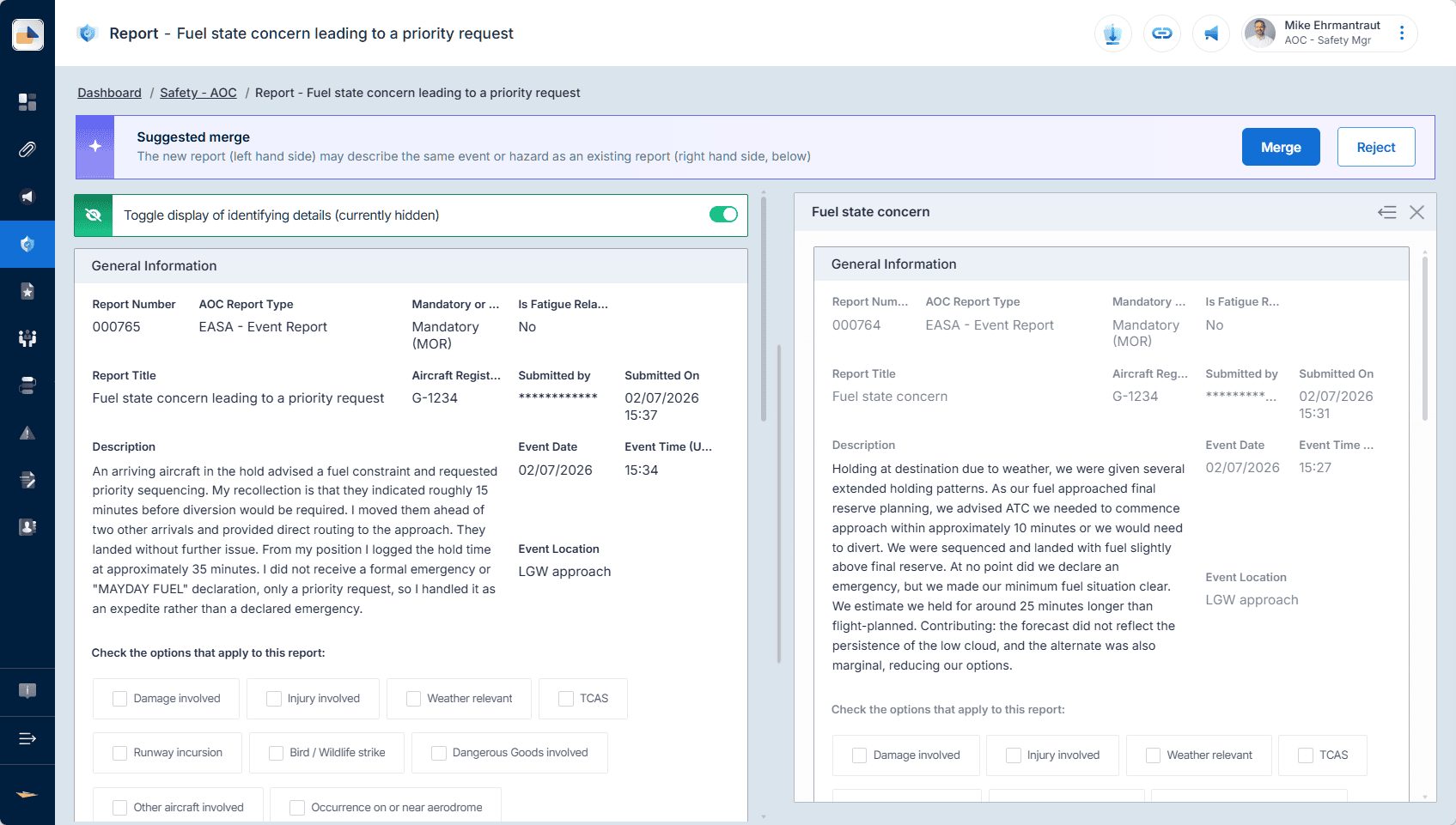Open the document edit icon in sidebar

27,480
